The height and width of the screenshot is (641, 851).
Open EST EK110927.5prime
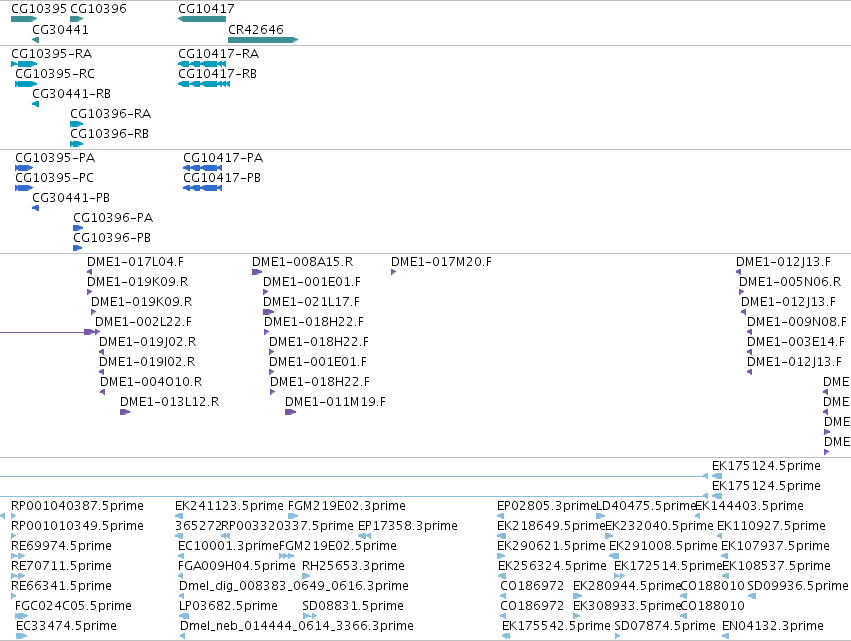click(771, 526)
